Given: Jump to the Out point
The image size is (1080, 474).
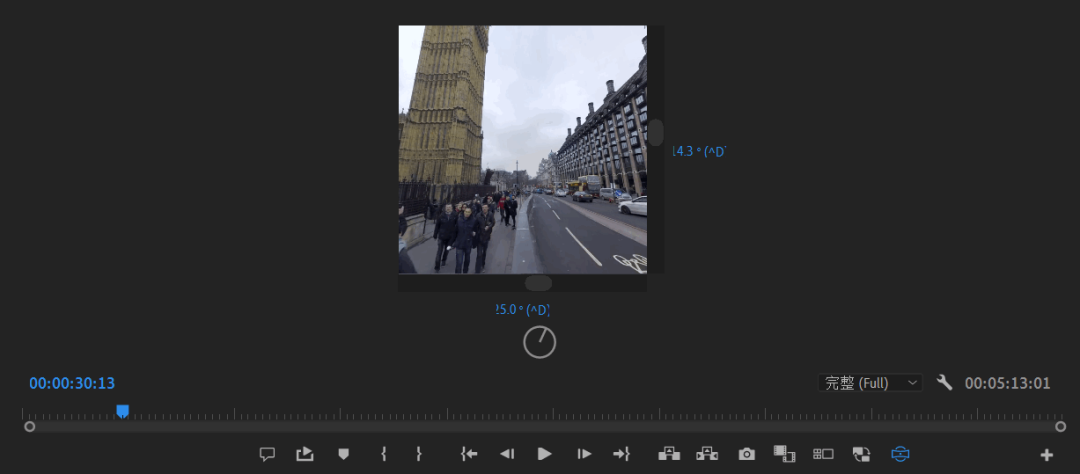Looking at the screenshot, I should coord(621,454).
